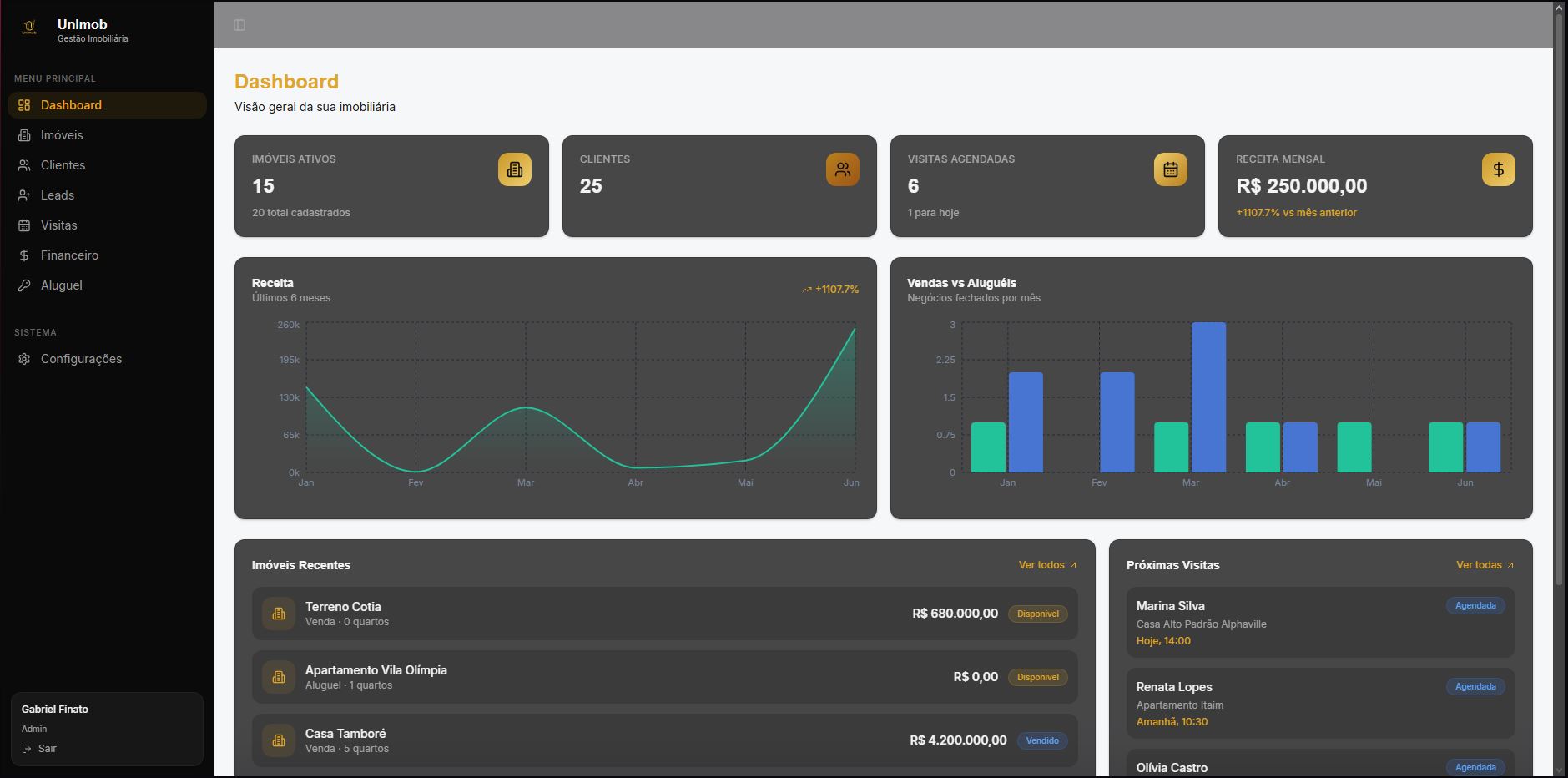
Task: Click the user name Gabriel Finato
Action: click(x=55, y=710)
